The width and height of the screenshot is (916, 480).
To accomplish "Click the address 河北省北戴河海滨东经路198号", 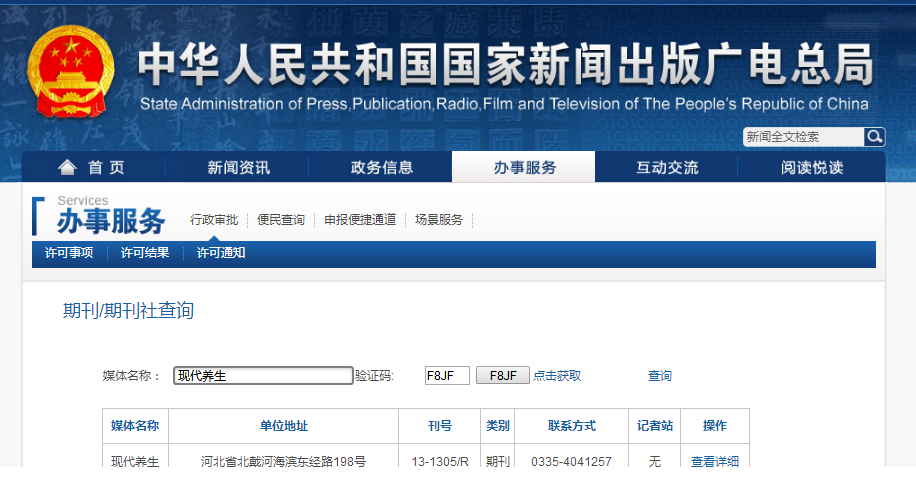I will 283,461.
